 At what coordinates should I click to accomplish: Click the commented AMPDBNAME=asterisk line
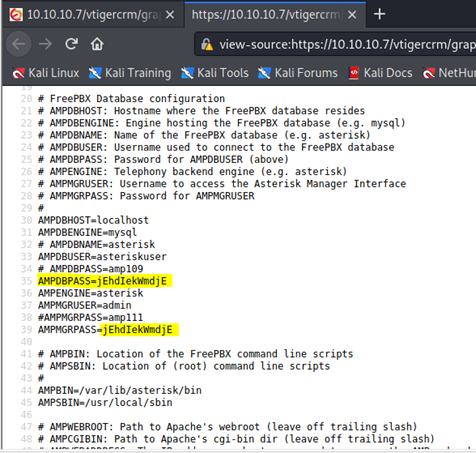(x=96, y=244)
